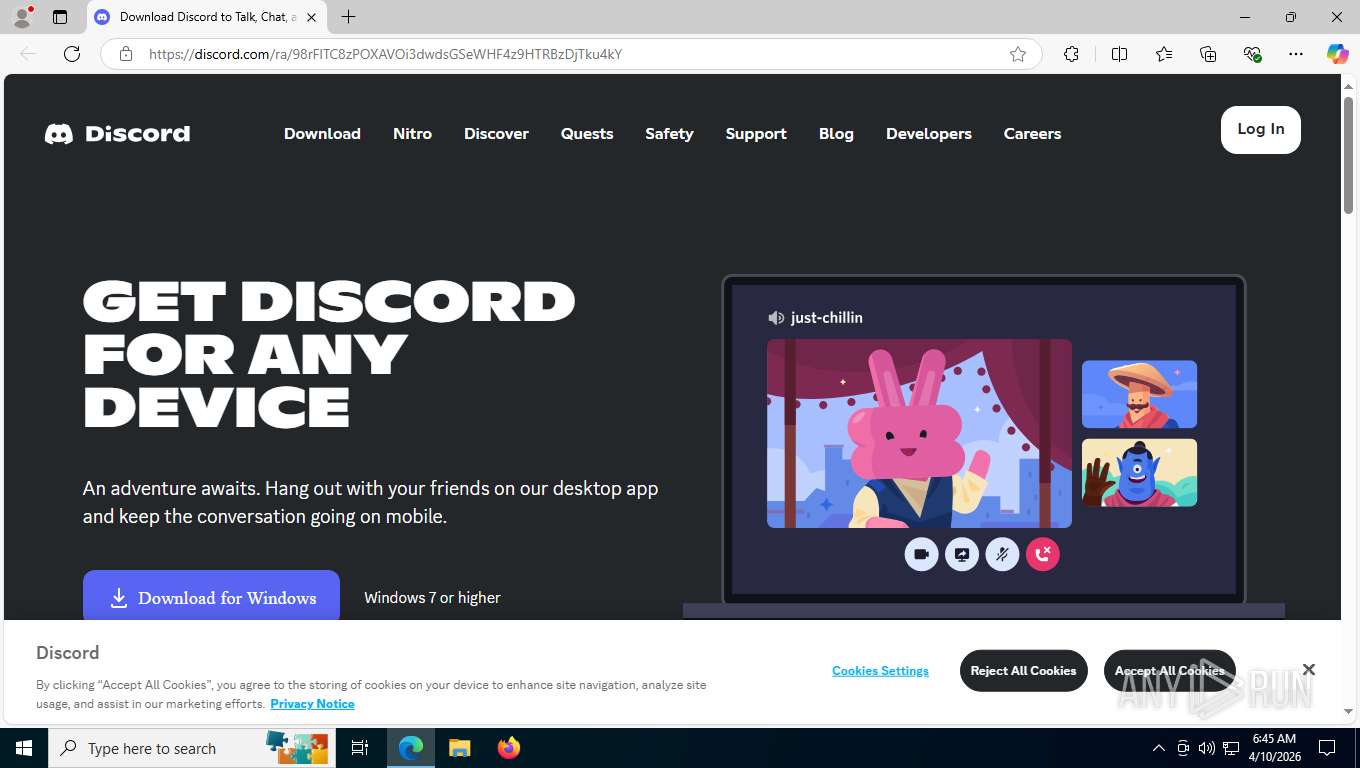
Task: Open the Blog nav item
Action: pyautogui.click(x=836, y=134)
